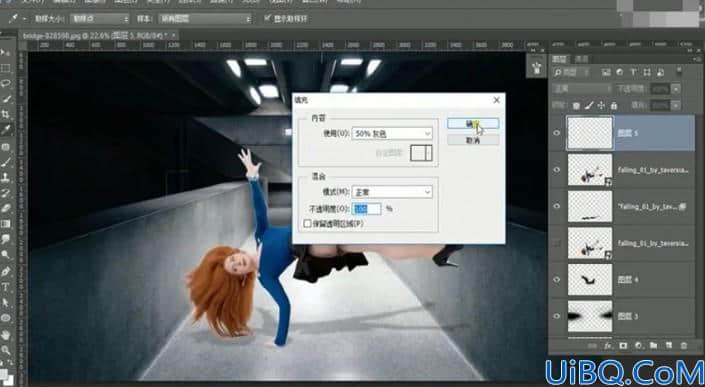Screen dimensions: 705x387
Task: Open the 取样大小 dropdown in options bar
Action: pos(99,19)
